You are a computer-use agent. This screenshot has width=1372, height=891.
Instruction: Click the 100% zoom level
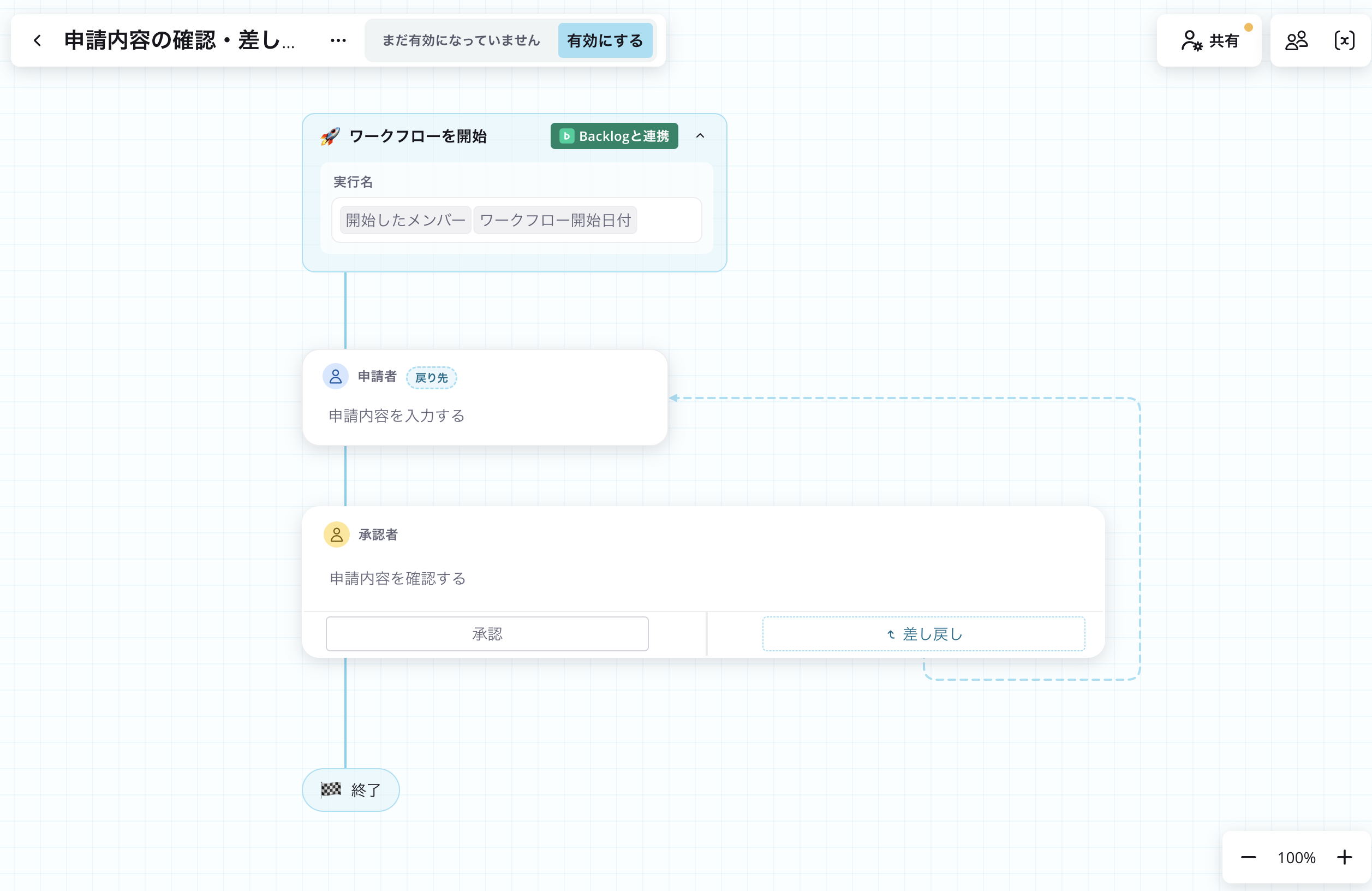(x=1297, y=858)
